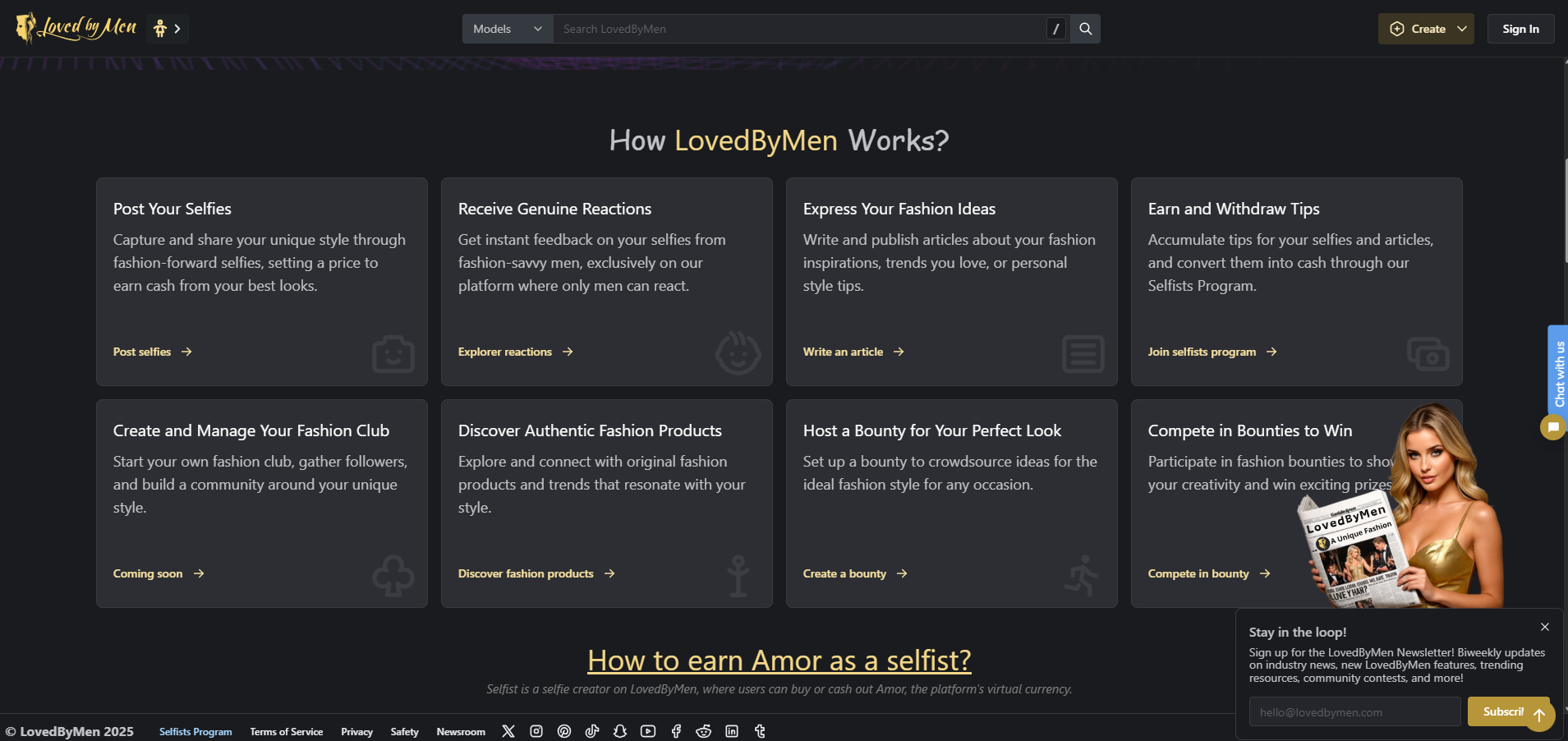Open the Terms of Service footer link
Viewport: 1568px width, 741px height.
pyautogui.click(x=287, y=731)
